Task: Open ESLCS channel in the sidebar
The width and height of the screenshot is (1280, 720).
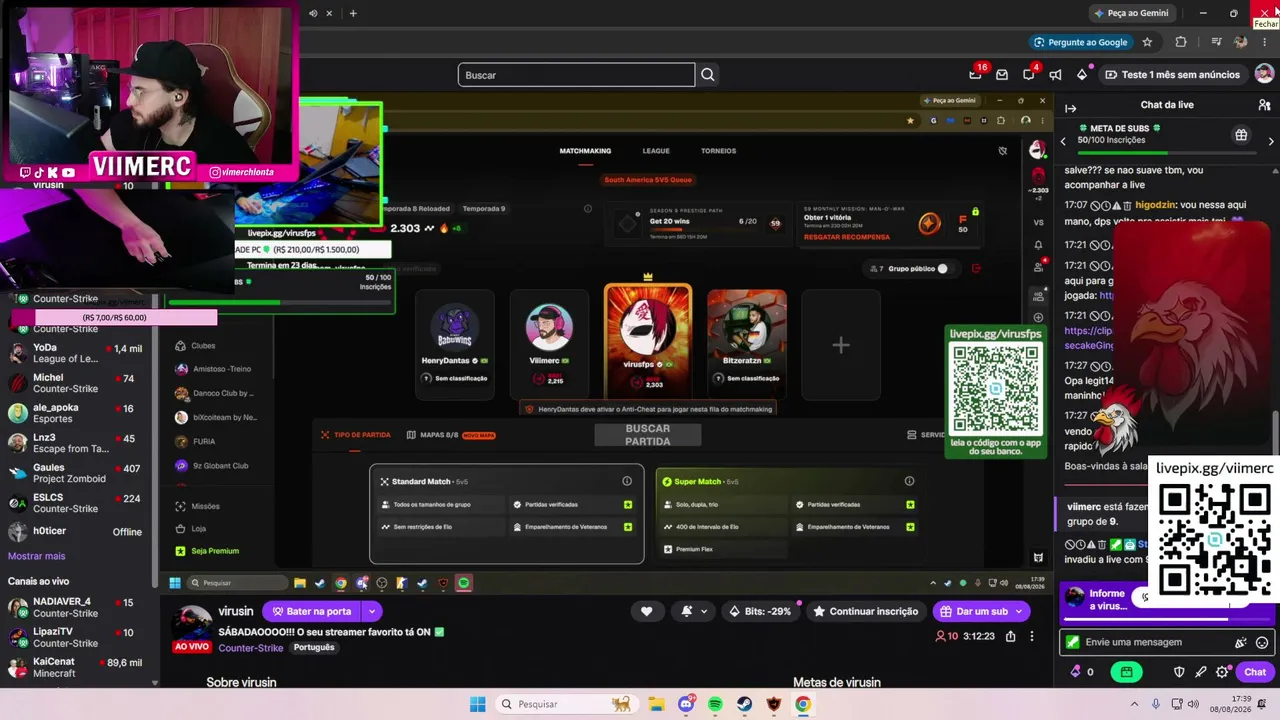Action: (76, 503)
